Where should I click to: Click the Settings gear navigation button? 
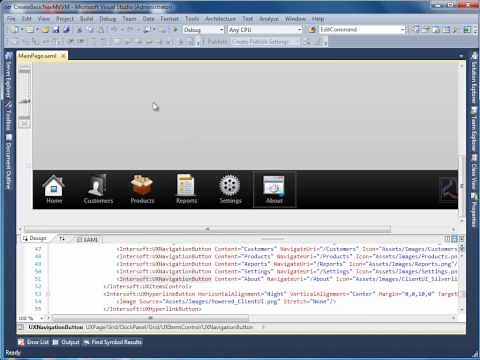pyautogui.click(x=230, y=189)
